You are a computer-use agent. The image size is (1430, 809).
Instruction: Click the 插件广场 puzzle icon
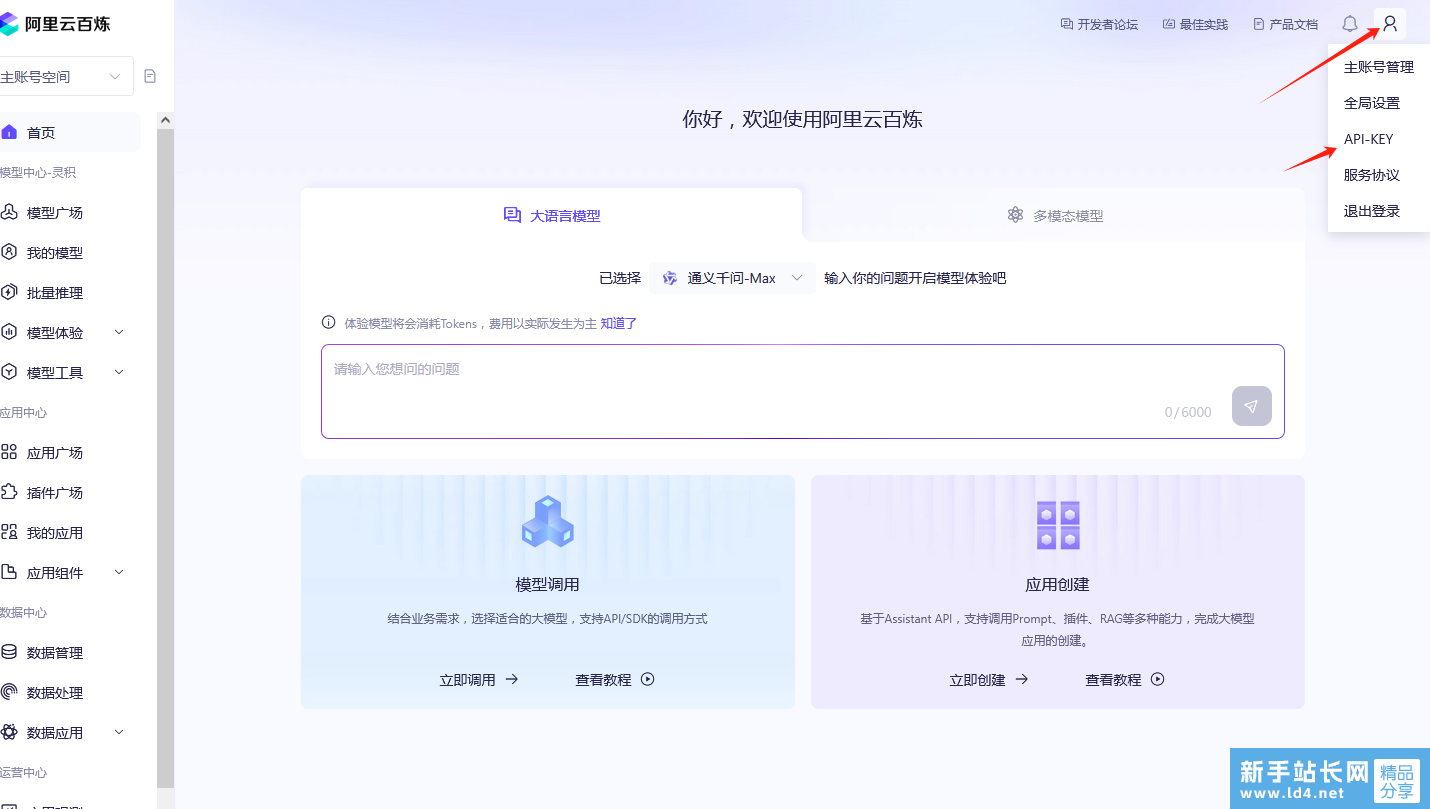pos(9,492)
